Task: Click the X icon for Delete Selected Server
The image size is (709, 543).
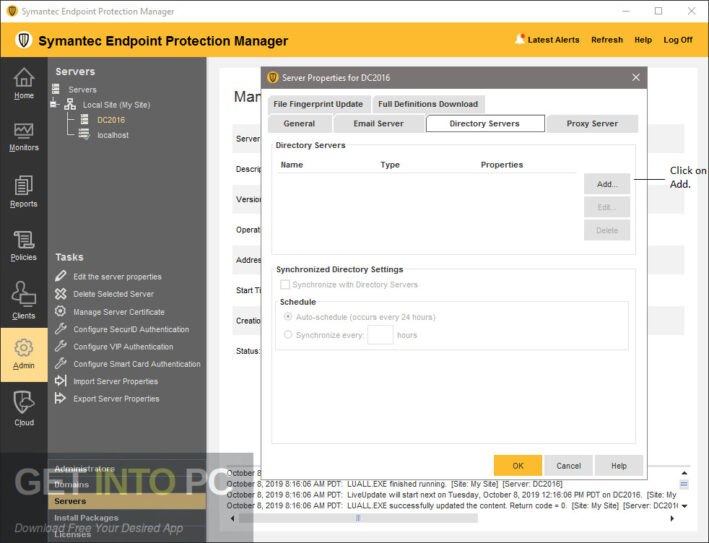Action: pyautogui.click(x=61, y=293)
